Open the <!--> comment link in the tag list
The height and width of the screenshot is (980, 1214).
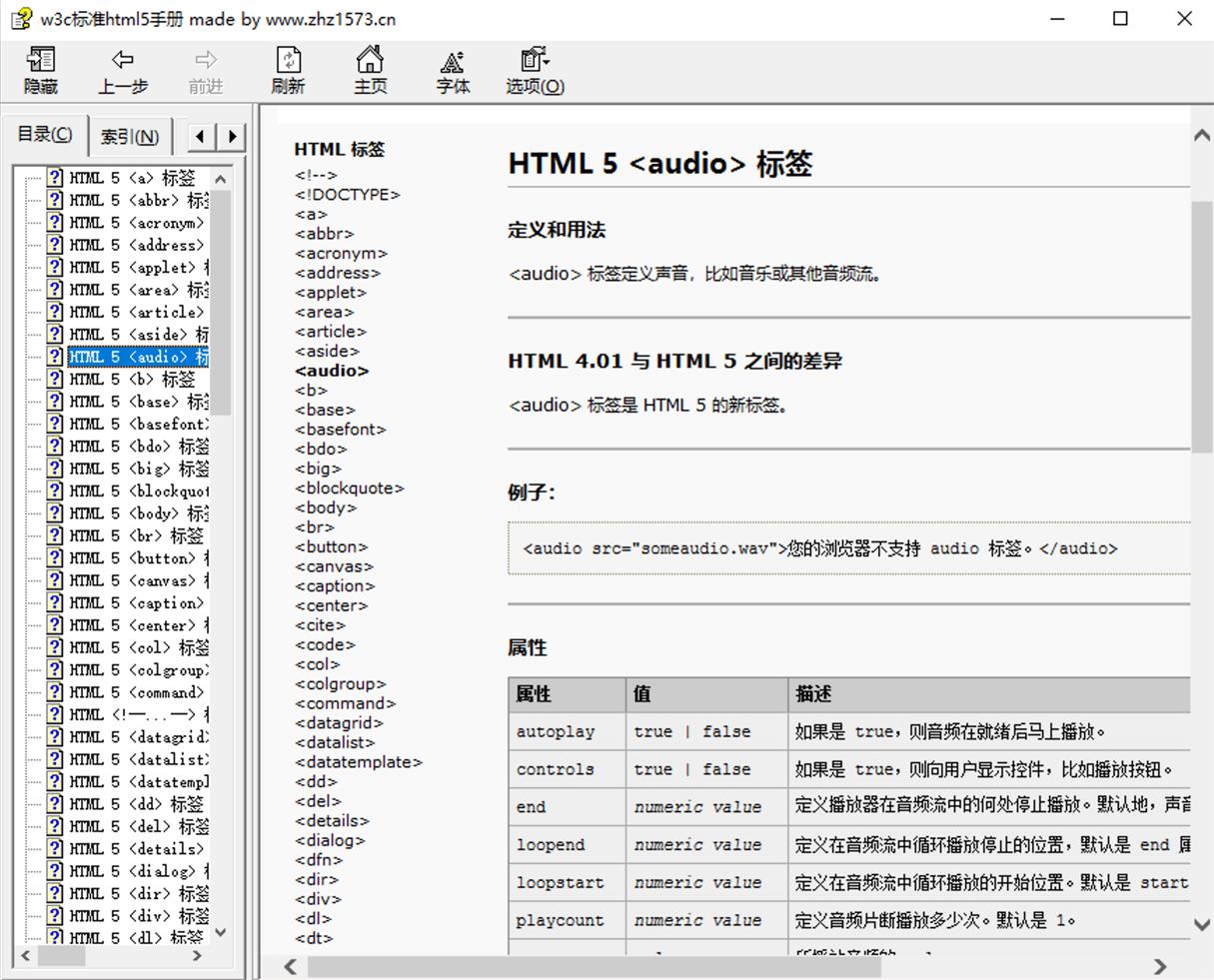316,175
